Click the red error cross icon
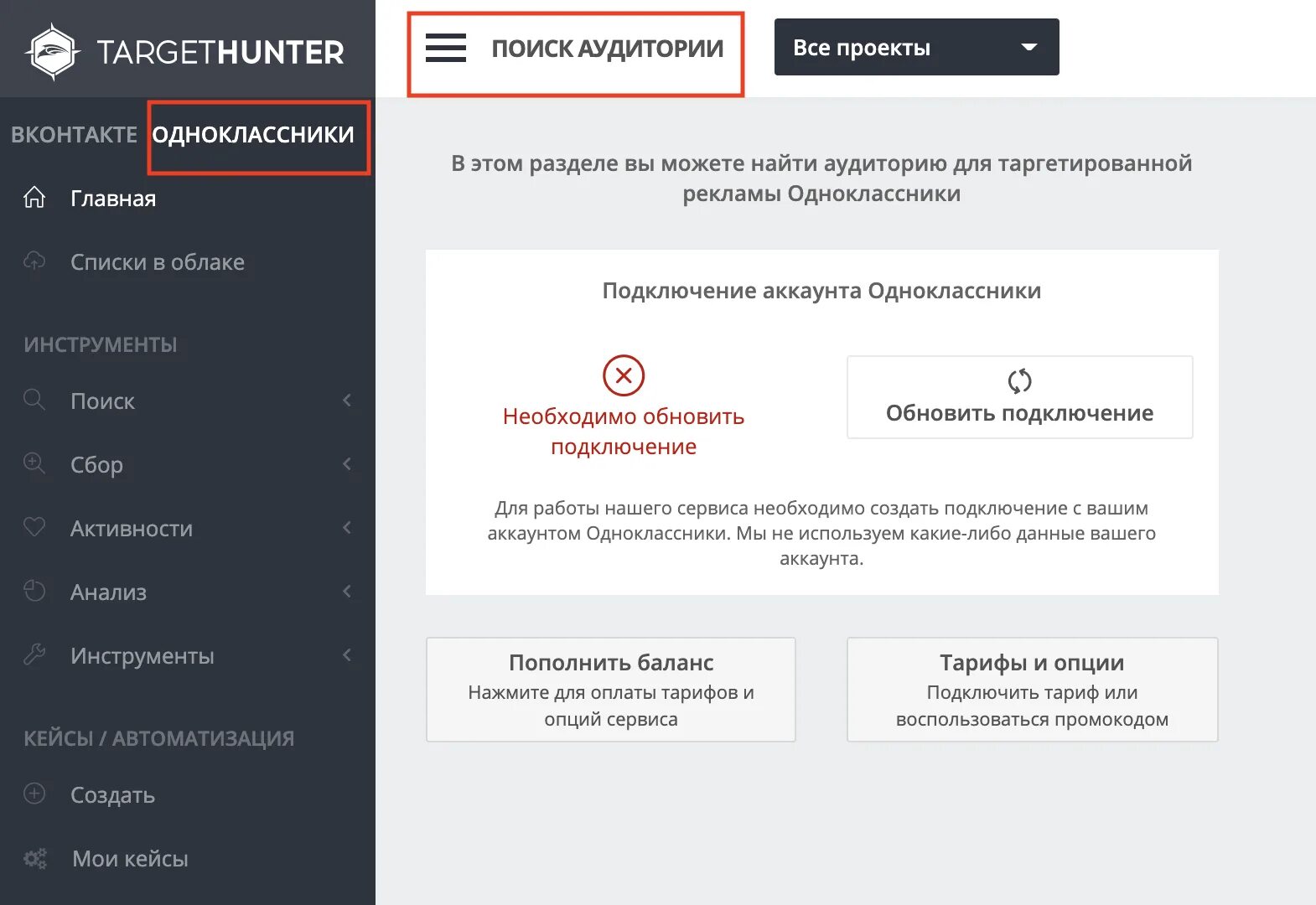 coord(623,375)
